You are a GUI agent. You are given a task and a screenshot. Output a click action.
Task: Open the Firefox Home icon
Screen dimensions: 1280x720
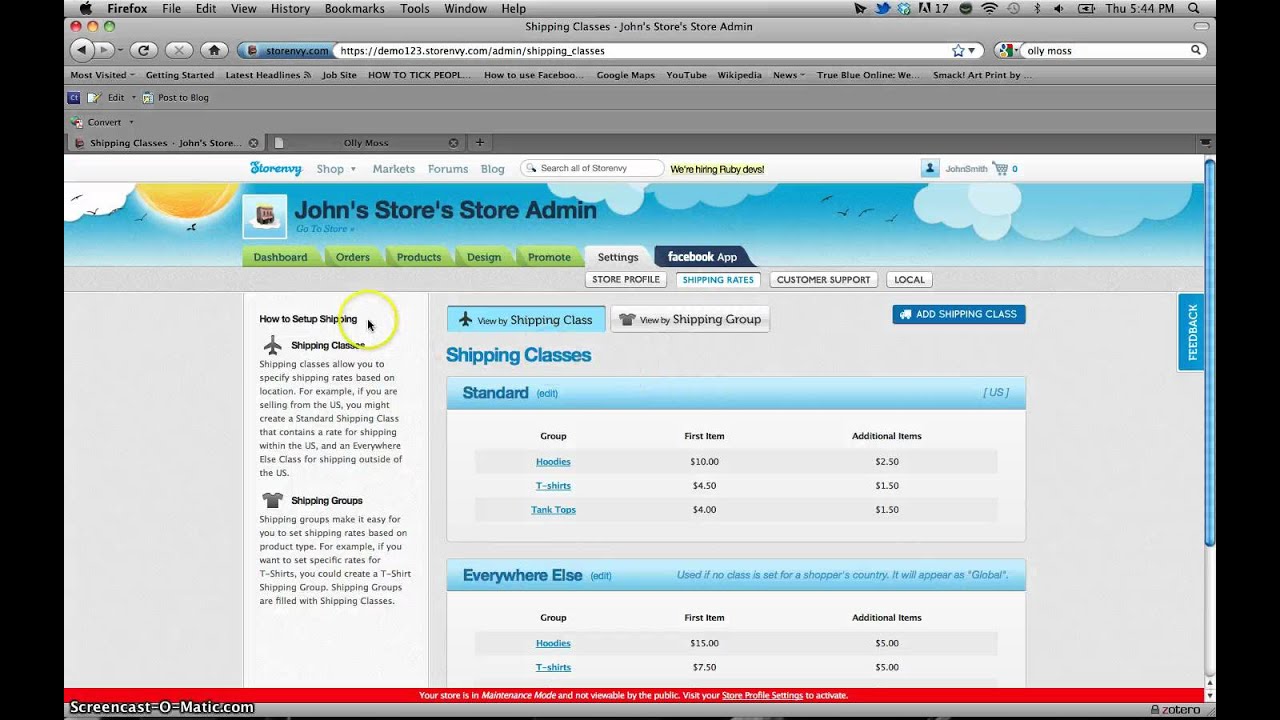pos(214,49)
